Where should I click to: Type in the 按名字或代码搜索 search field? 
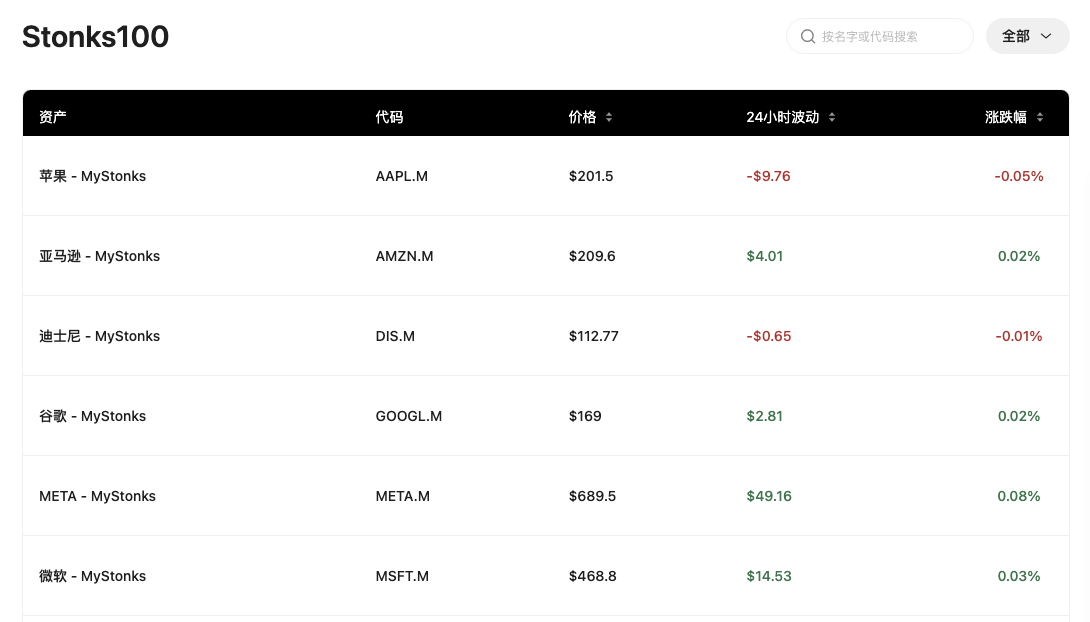(x=890, y=37)
